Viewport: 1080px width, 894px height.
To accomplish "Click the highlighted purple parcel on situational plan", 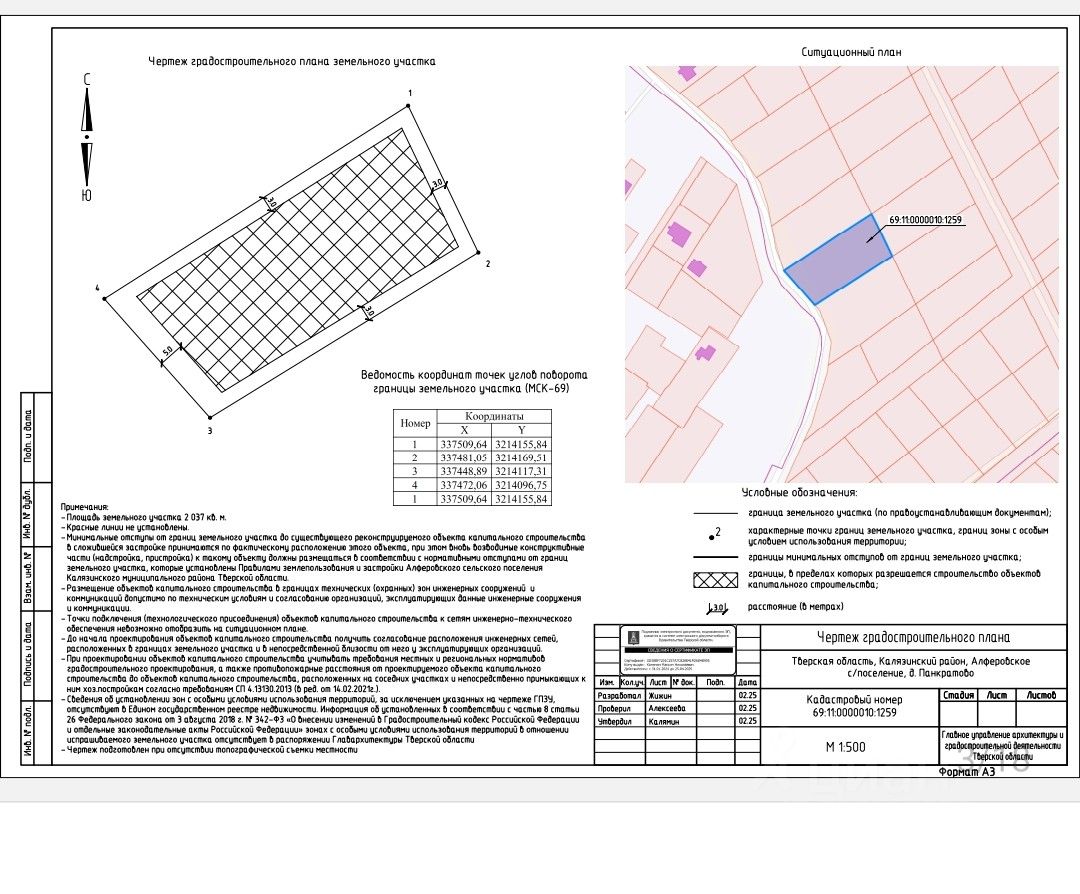I will [x=838, y=260].
